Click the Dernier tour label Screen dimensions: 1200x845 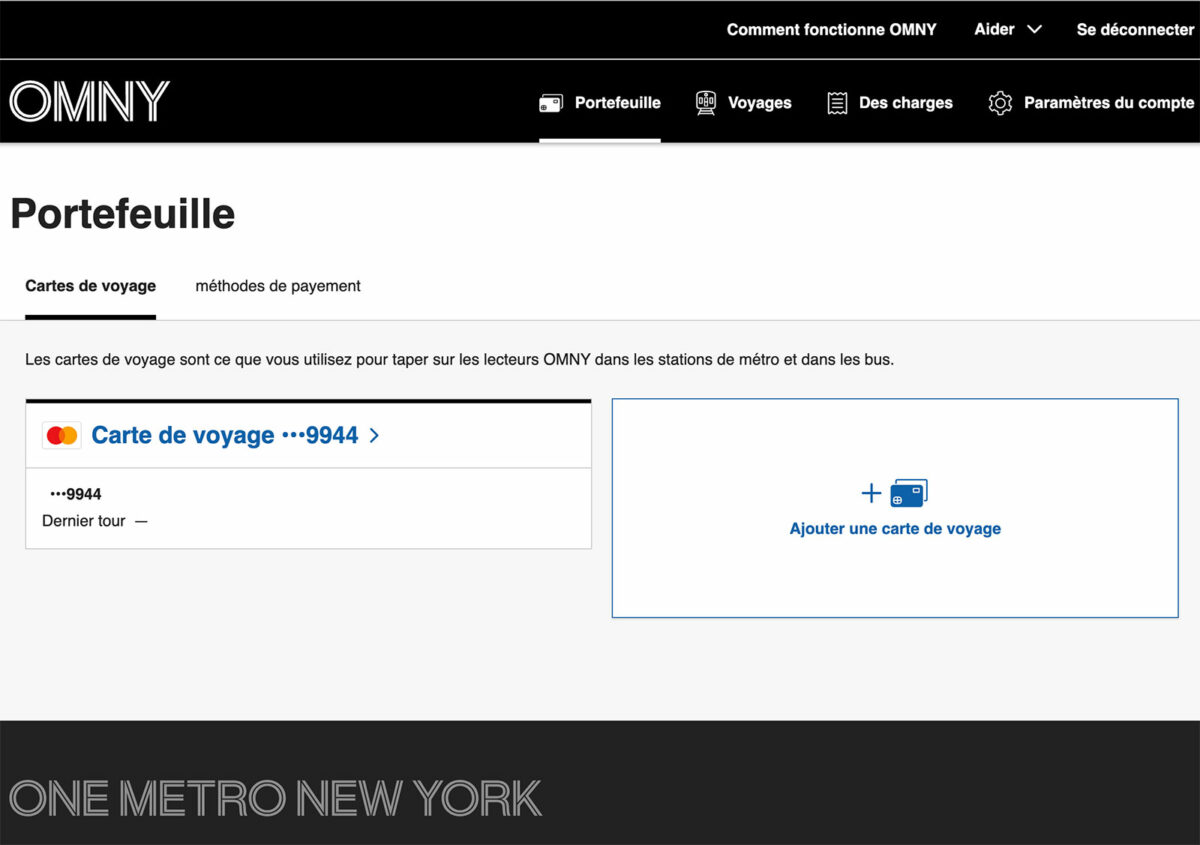[84, 521]
